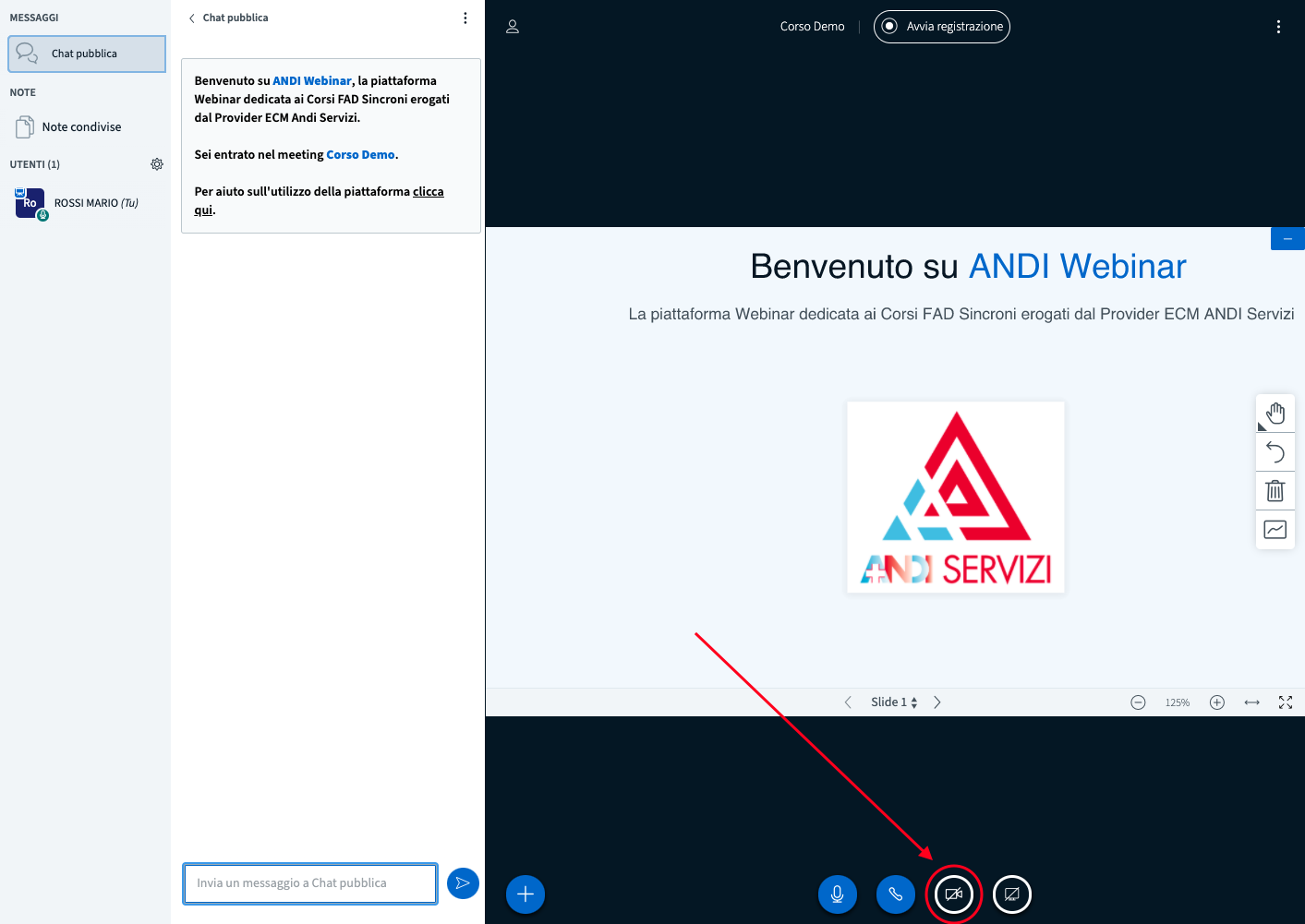Focus the chat message input field
This screenshot has width=1305, height=924.
coord(310,883)
